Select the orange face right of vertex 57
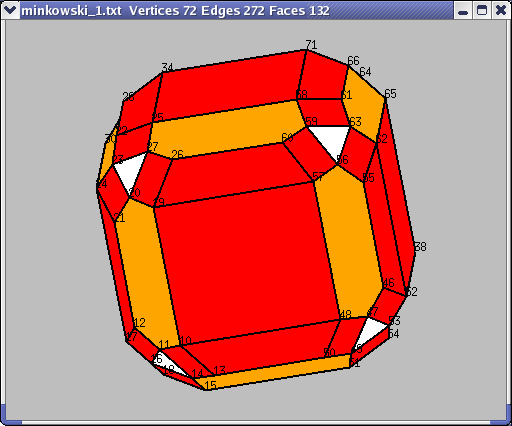This screenshot has height=426, width=512. pyautogui.click(x=348, y=240)
